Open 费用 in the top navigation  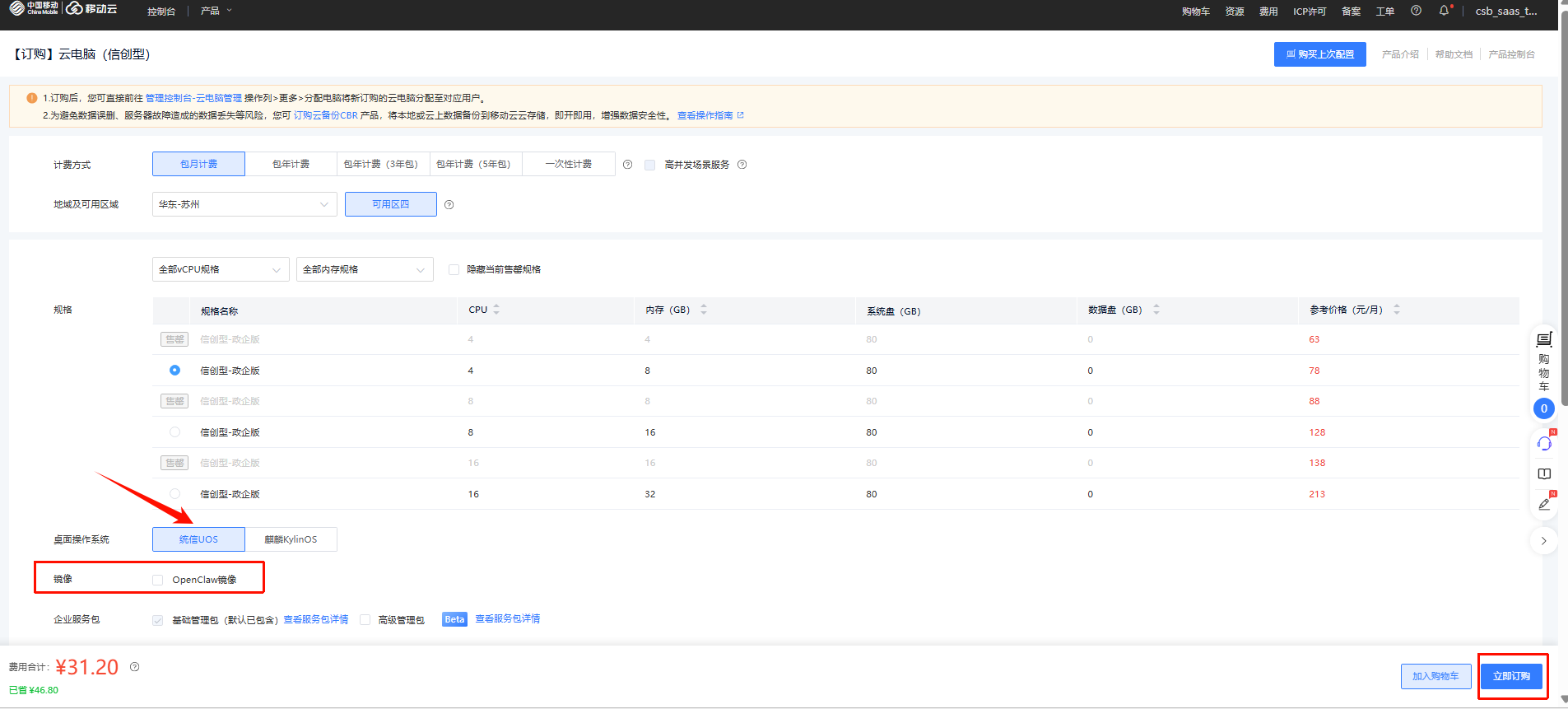(1268, 12)
